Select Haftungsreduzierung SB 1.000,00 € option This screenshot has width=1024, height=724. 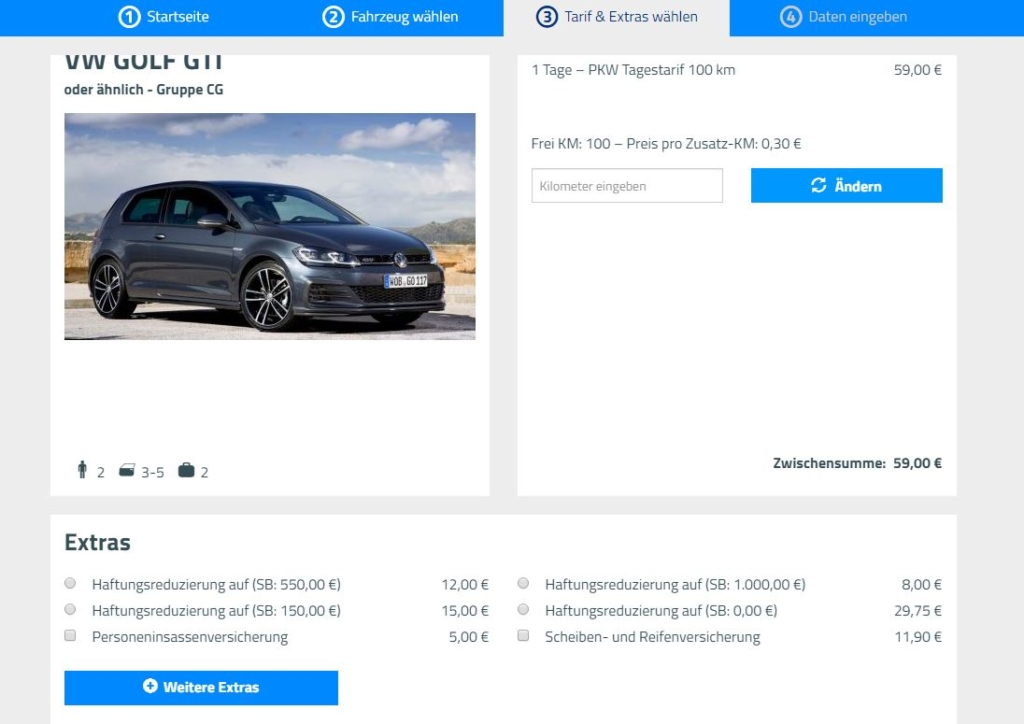tap(523, 584)
